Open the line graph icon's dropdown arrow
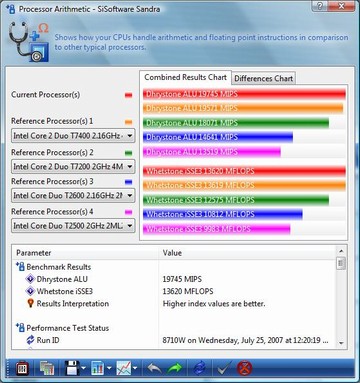Screen dimensions: 360x383 (135, 369)
